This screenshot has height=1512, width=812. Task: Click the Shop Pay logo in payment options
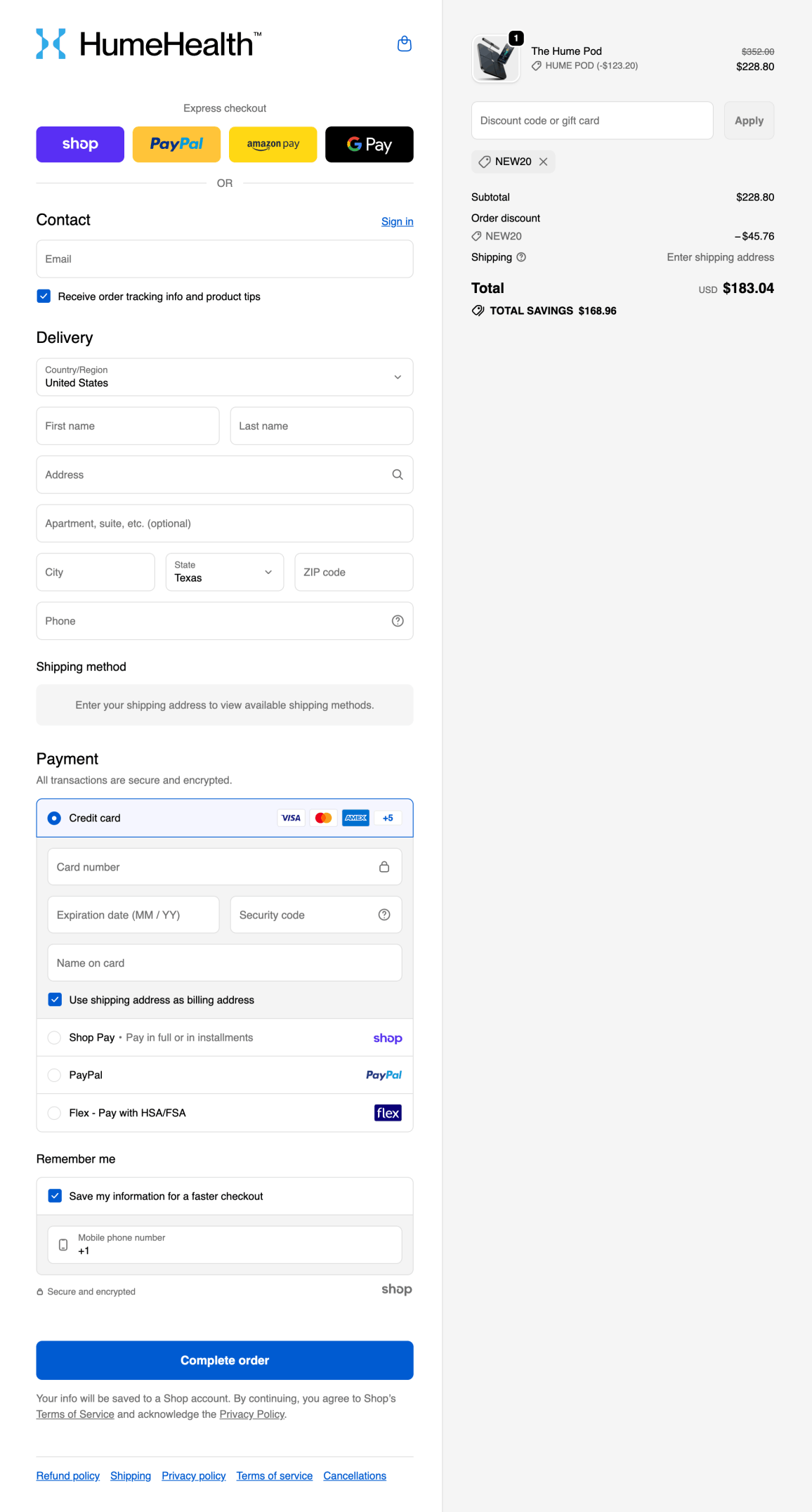(388, 1038)
